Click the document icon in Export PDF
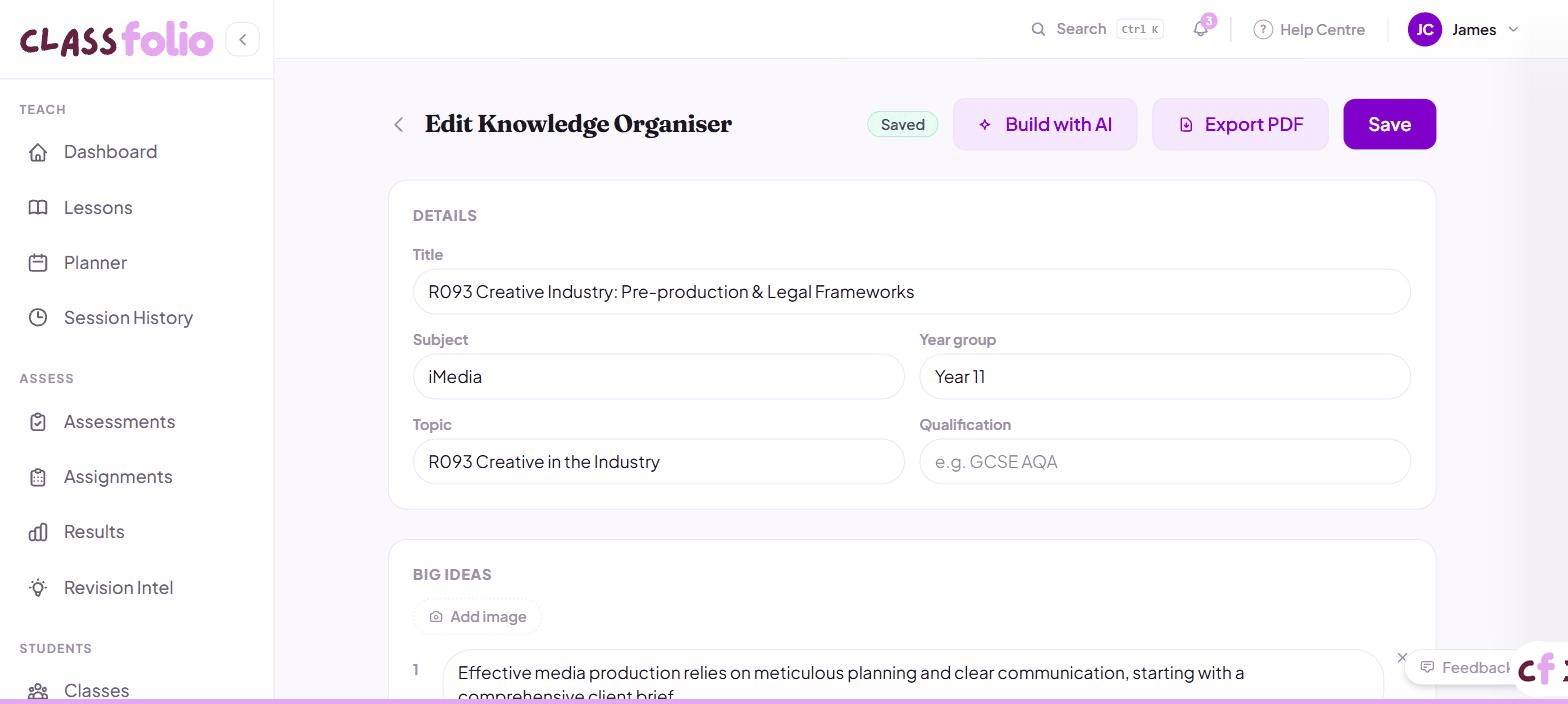Screen dimensions: 1568x704 pos(1186,124)
